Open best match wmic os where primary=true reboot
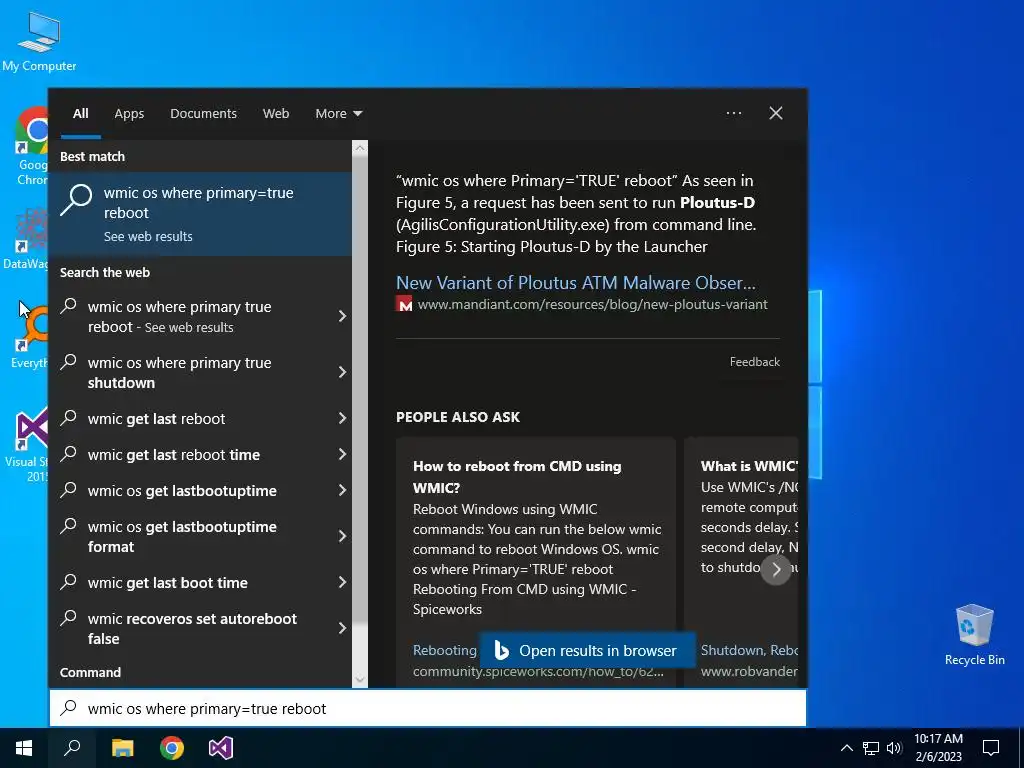Viewport: 1024px width, 768px height. (200, 214)
